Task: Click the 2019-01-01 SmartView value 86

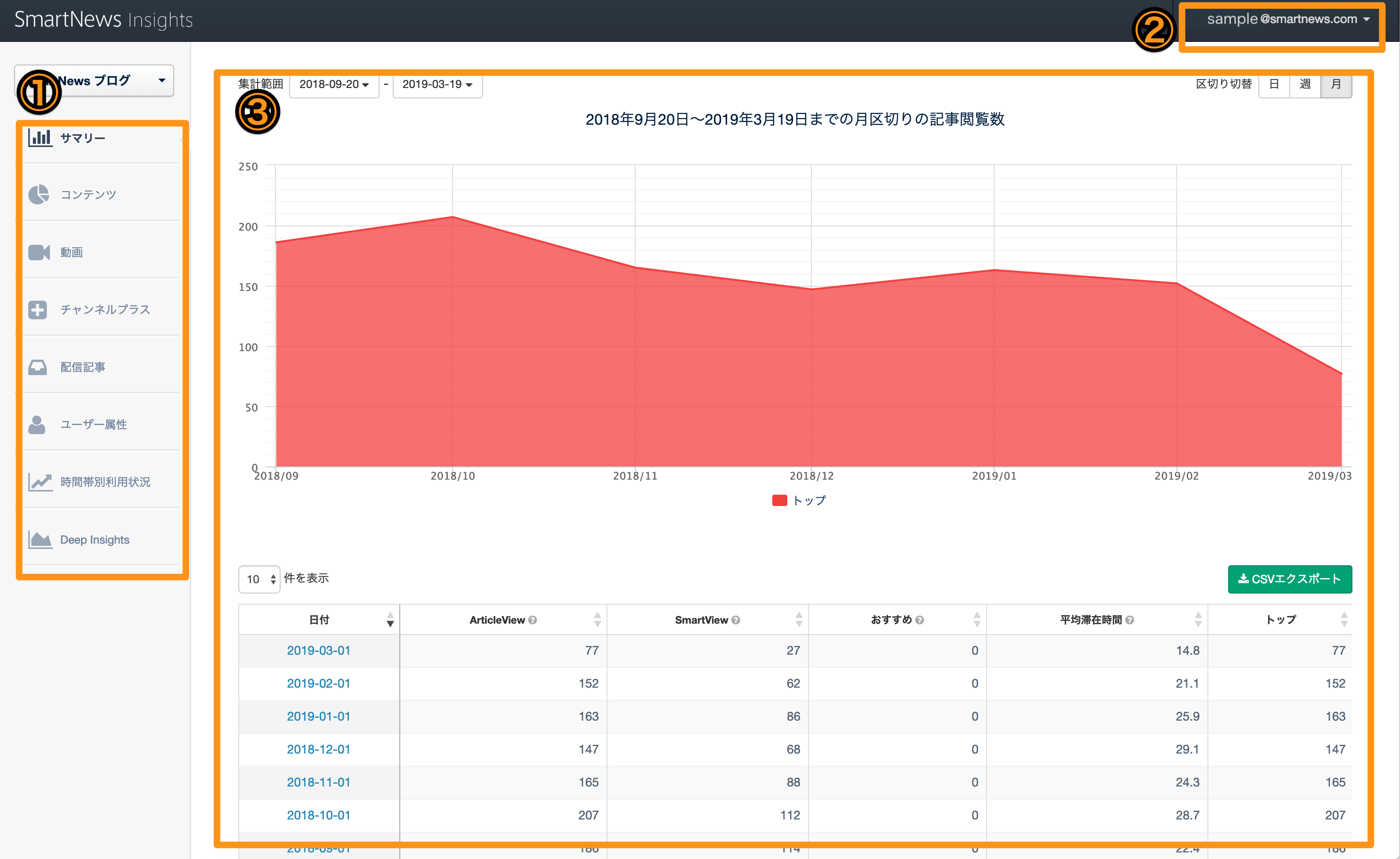Action: click(793, 716)
